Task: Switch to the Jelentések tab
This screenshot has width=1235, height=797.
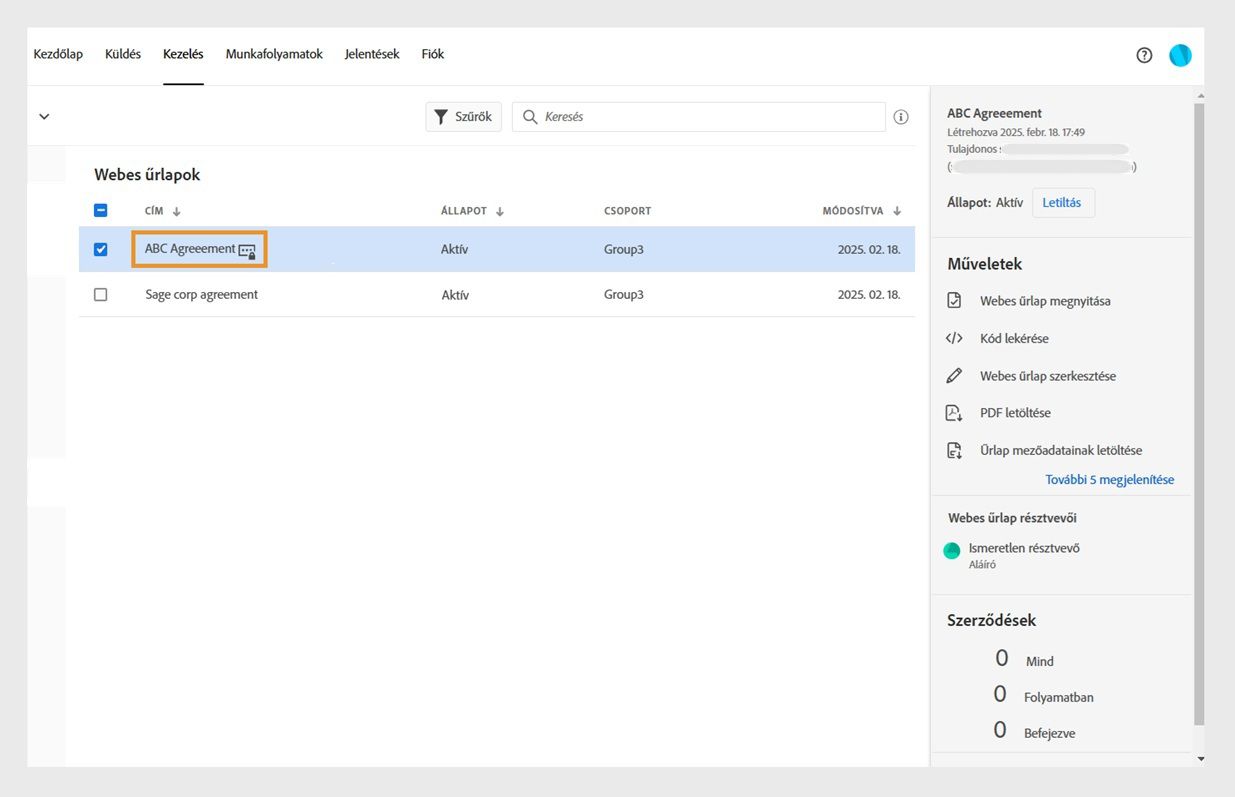Action: (372, 54)
